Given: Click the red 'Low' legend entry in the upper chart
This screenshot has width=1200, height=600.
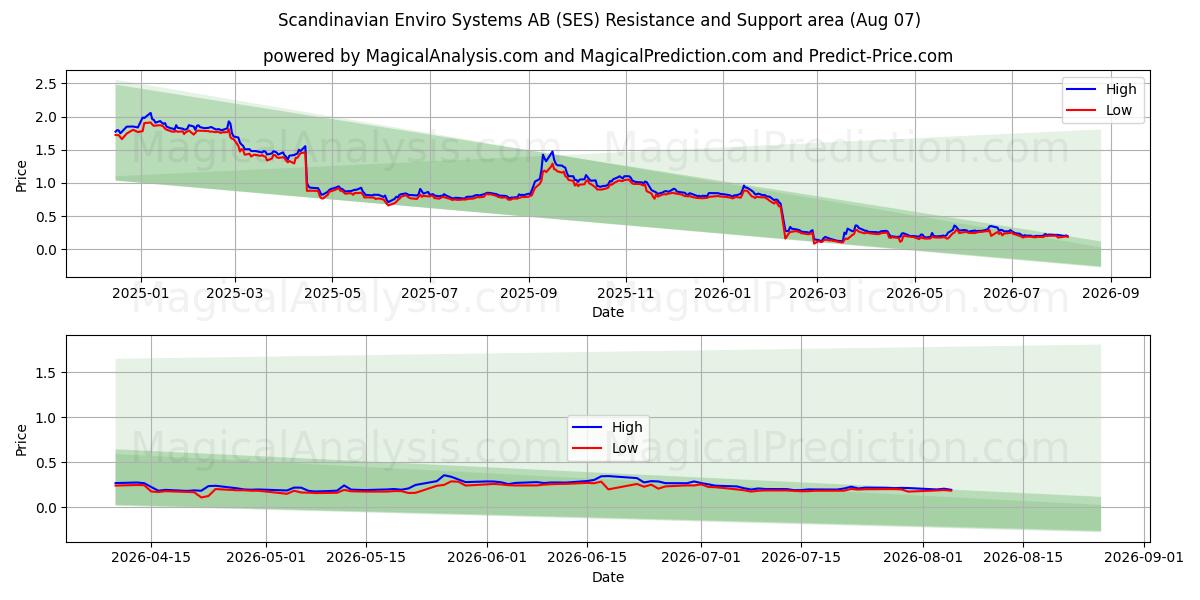Looking at the screenshot, I should 1103,110.
